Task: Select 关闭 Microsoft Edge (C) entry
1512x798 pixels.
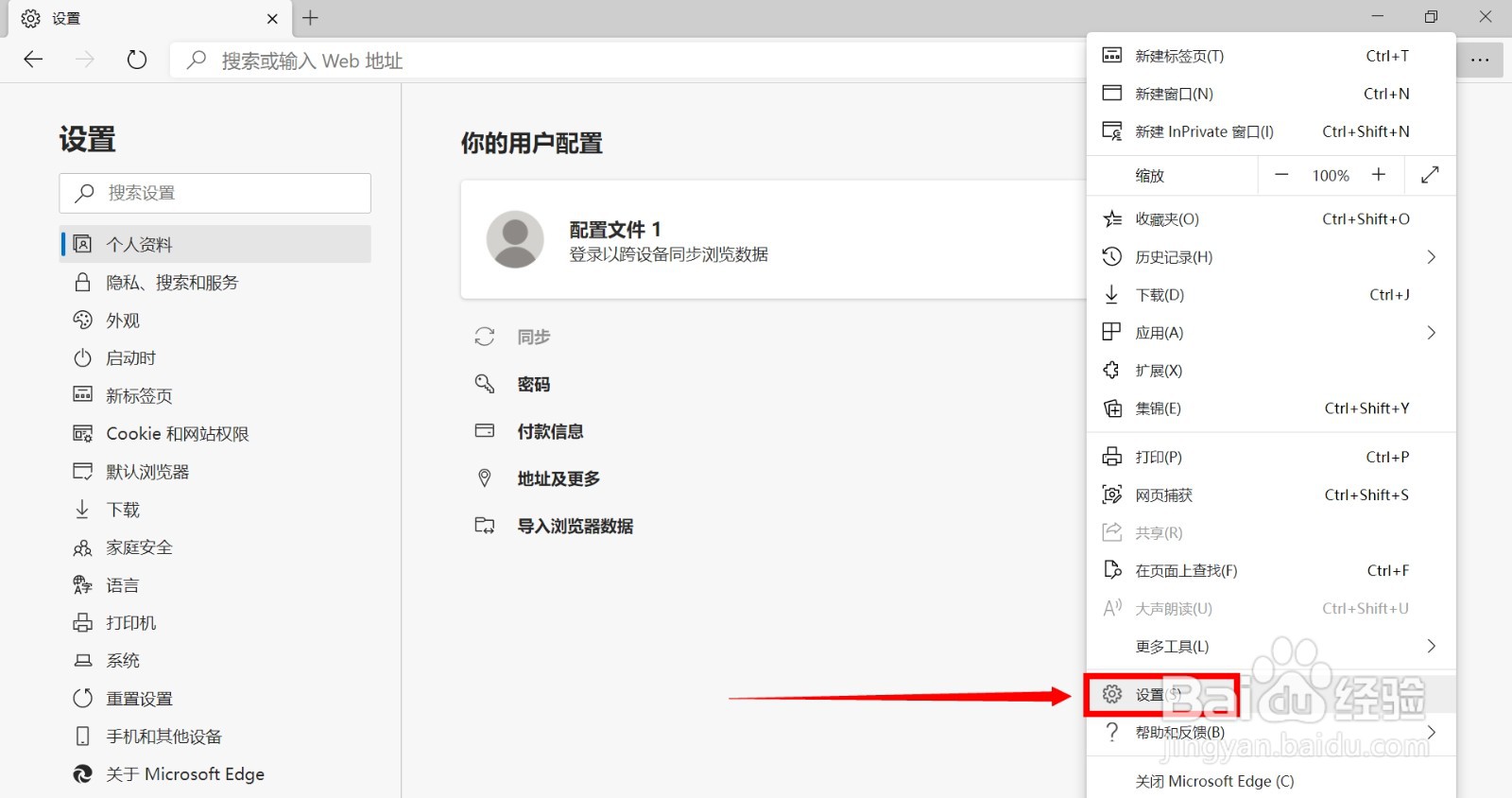Action: 1271,781
